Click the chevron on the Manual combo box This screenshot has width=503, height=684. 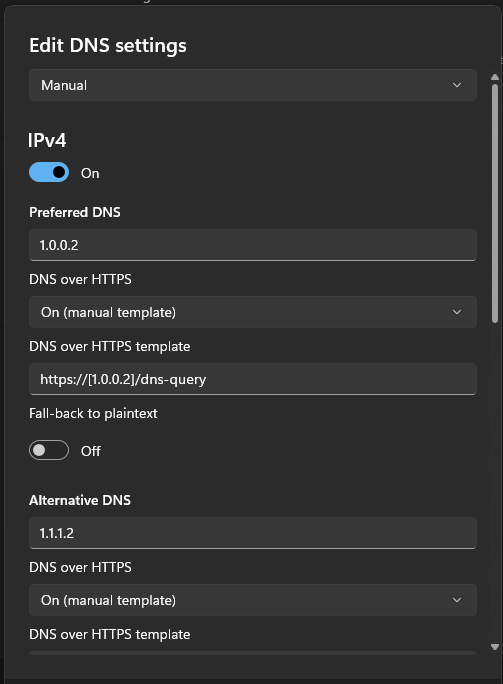click(x=457, y=85)
